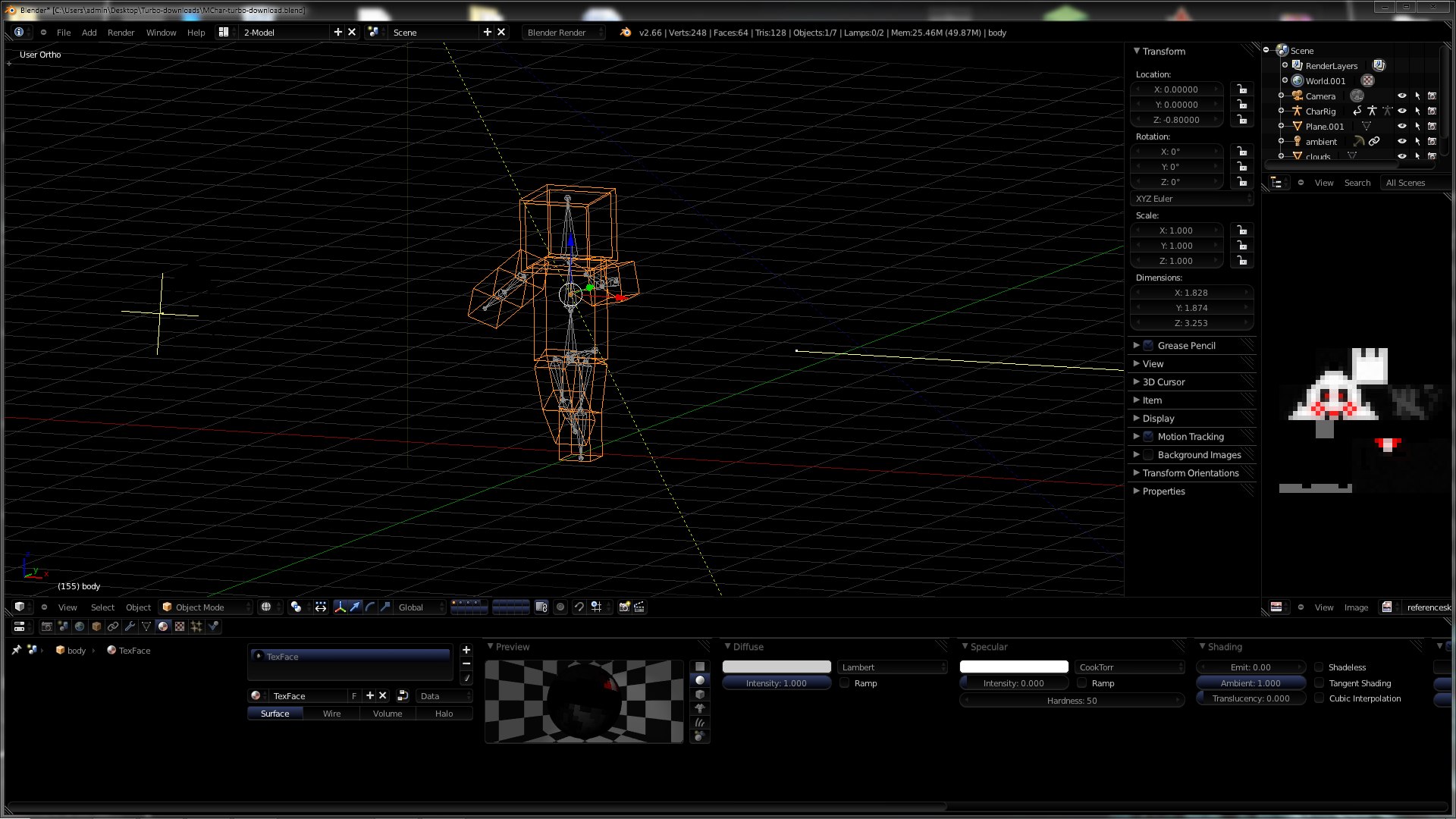Open the viewport shading sphere selector
Image resolution: width=1456 pixels, height=819 pixels.
(x=269, y=607)
